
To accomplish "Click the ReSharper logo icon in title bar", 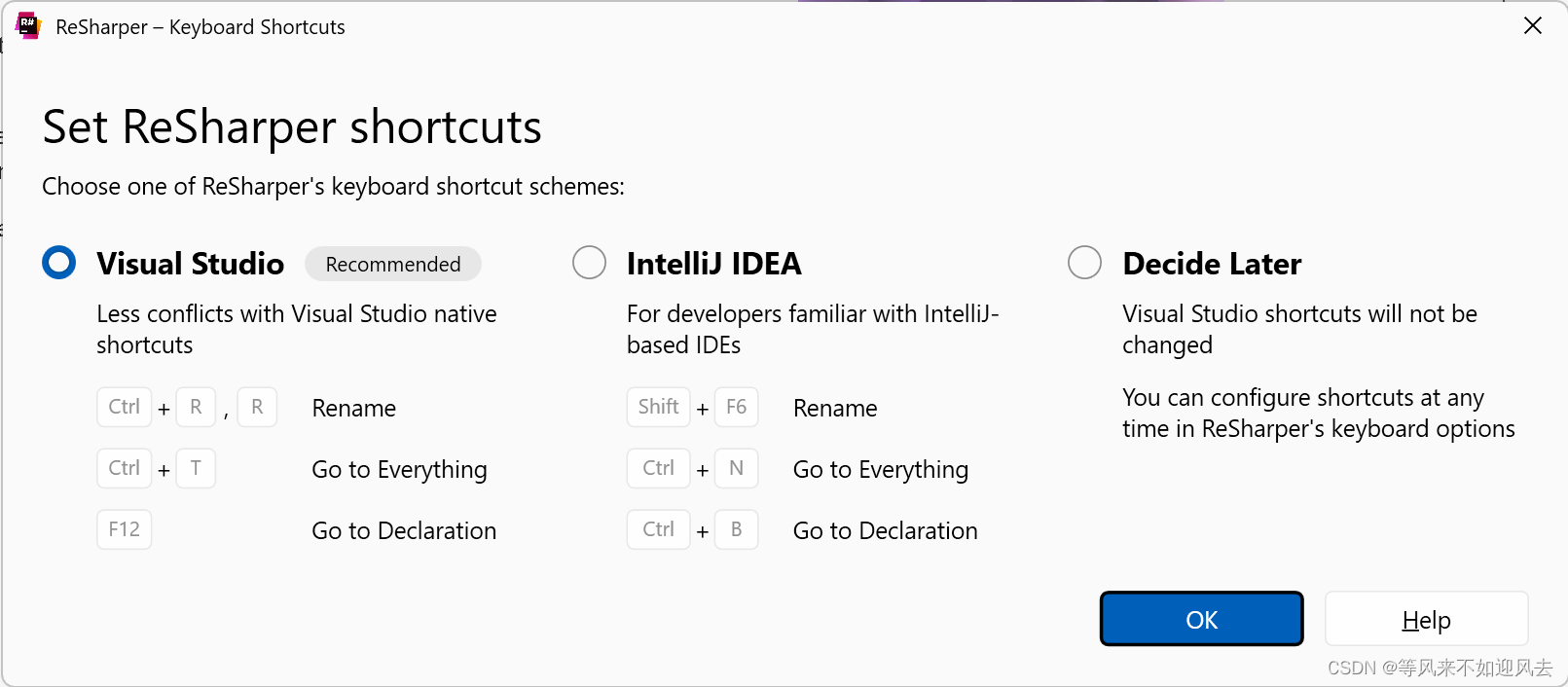I will 29,26.
